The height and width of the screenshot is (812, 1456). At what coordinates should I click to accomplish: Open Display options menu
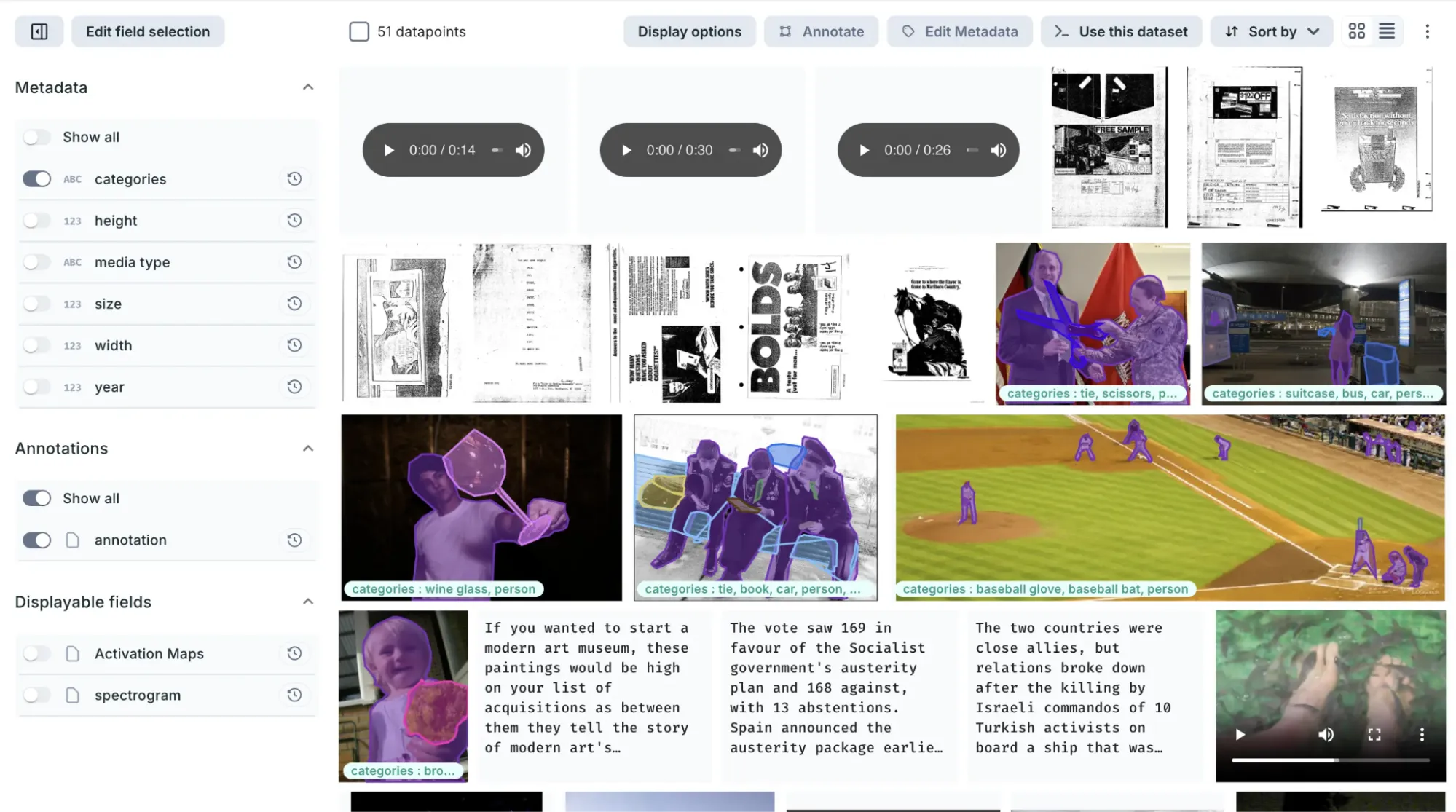tap(689, 32)
